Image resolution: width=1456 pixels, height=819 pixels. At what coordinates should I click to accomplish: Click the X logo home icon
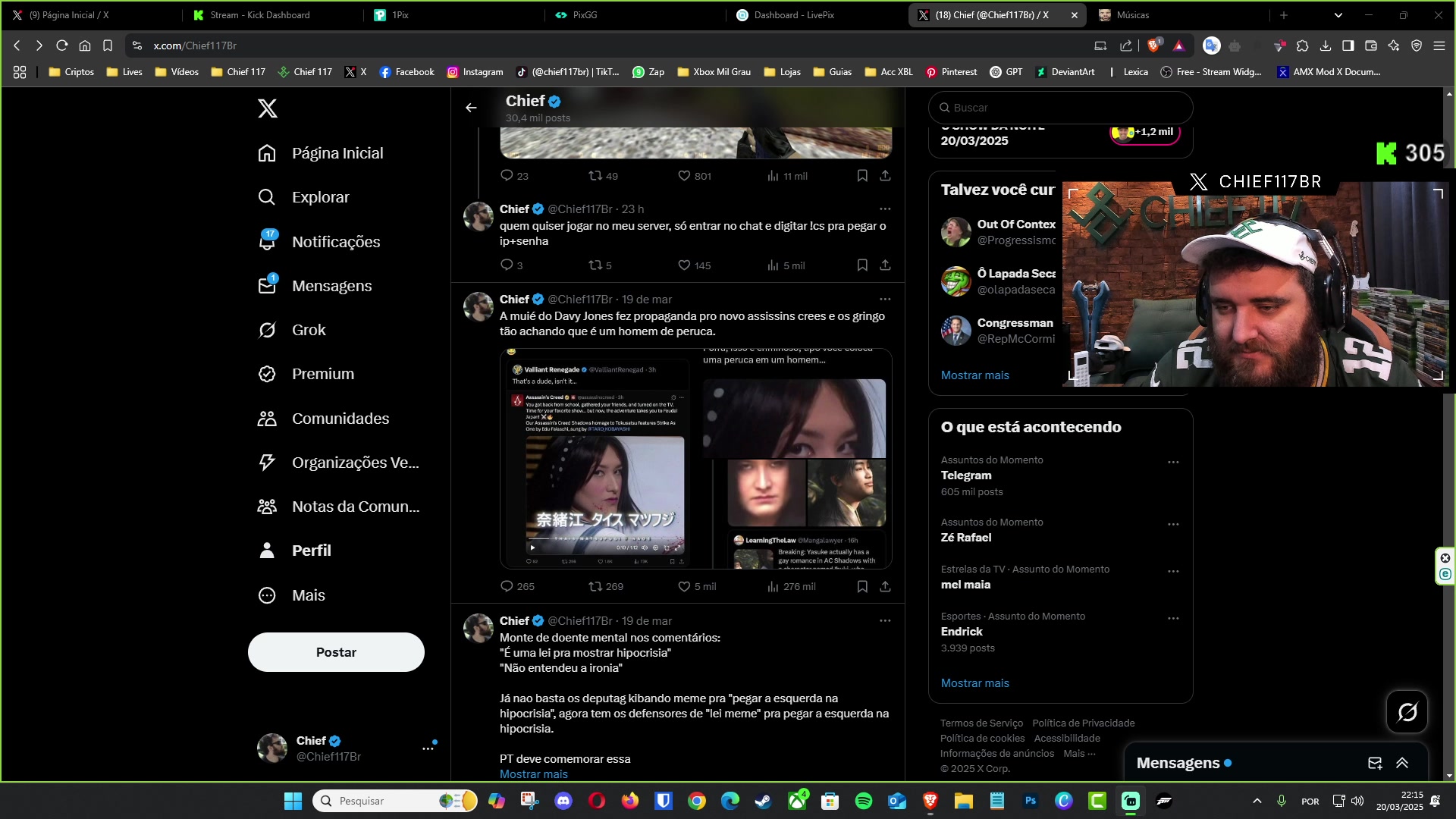[268, 108]
